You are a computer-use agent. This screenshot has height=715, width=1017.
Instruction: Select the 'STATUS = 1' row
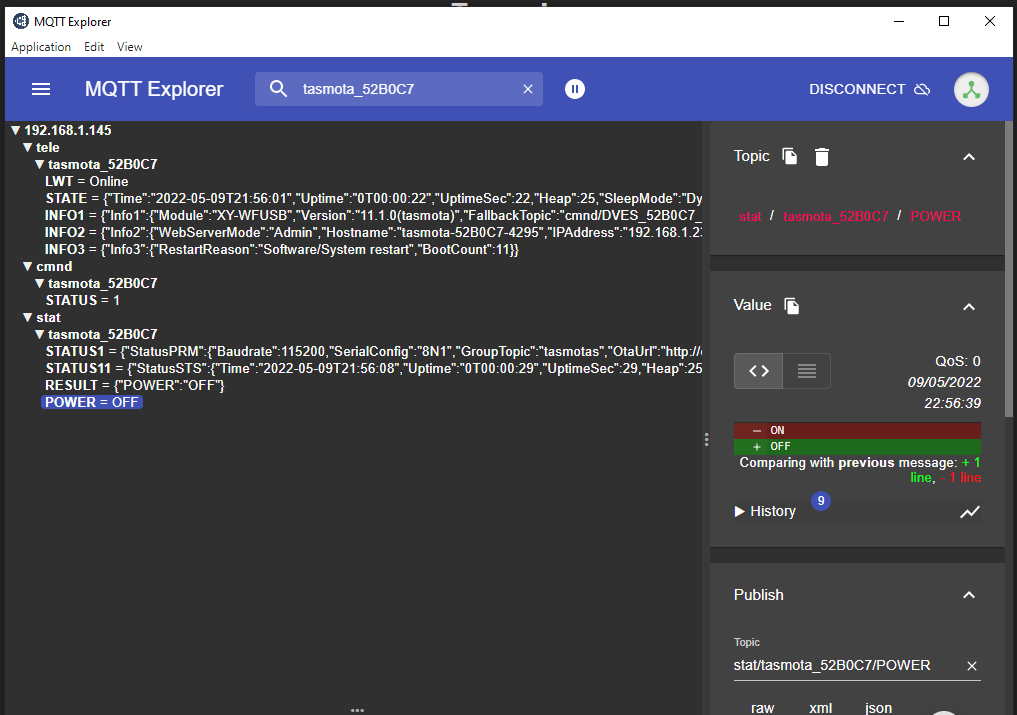pyautogui.click(x=82, y=300)
